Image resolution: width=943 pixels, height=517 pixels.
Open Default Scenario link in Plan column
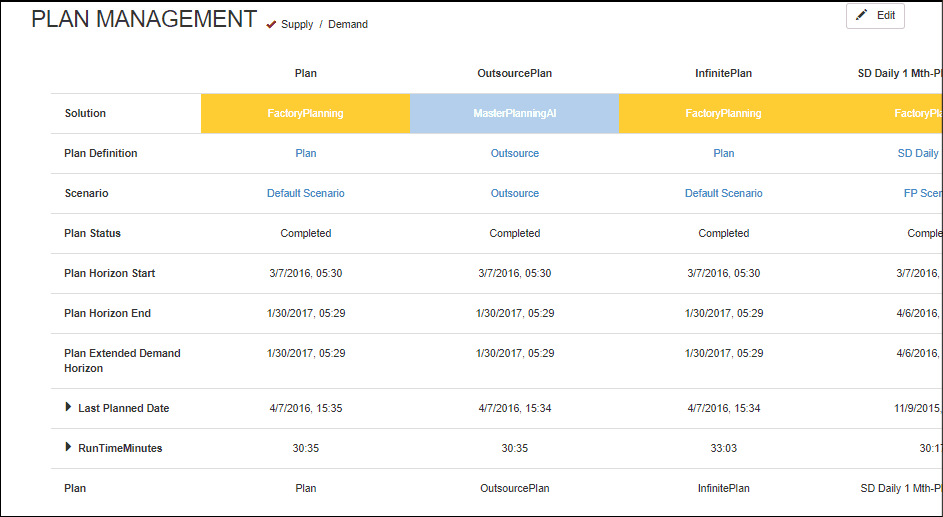306,194
